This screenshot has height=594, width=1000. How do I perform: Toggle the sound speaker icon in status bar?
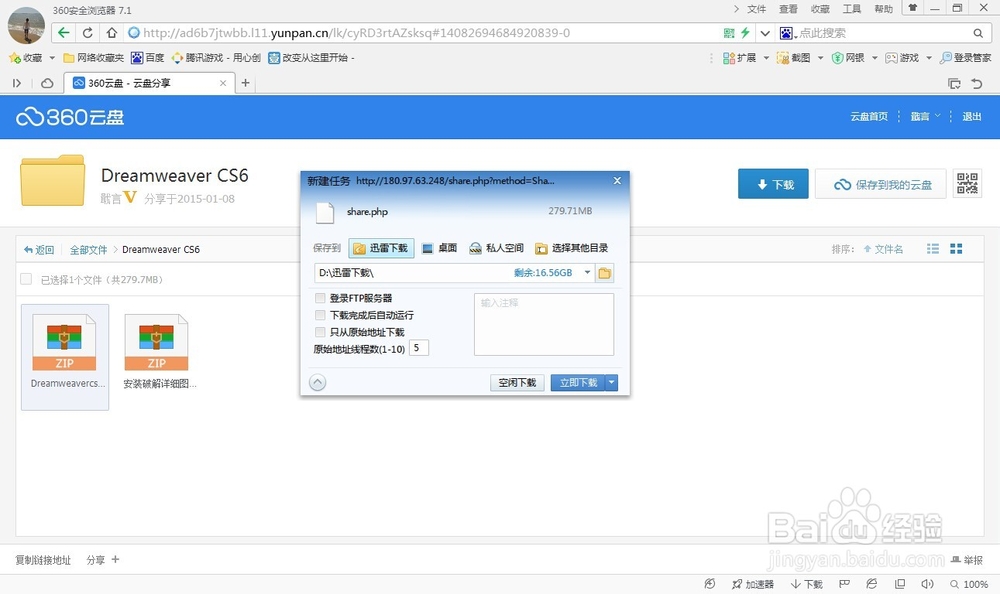(927, 584)
